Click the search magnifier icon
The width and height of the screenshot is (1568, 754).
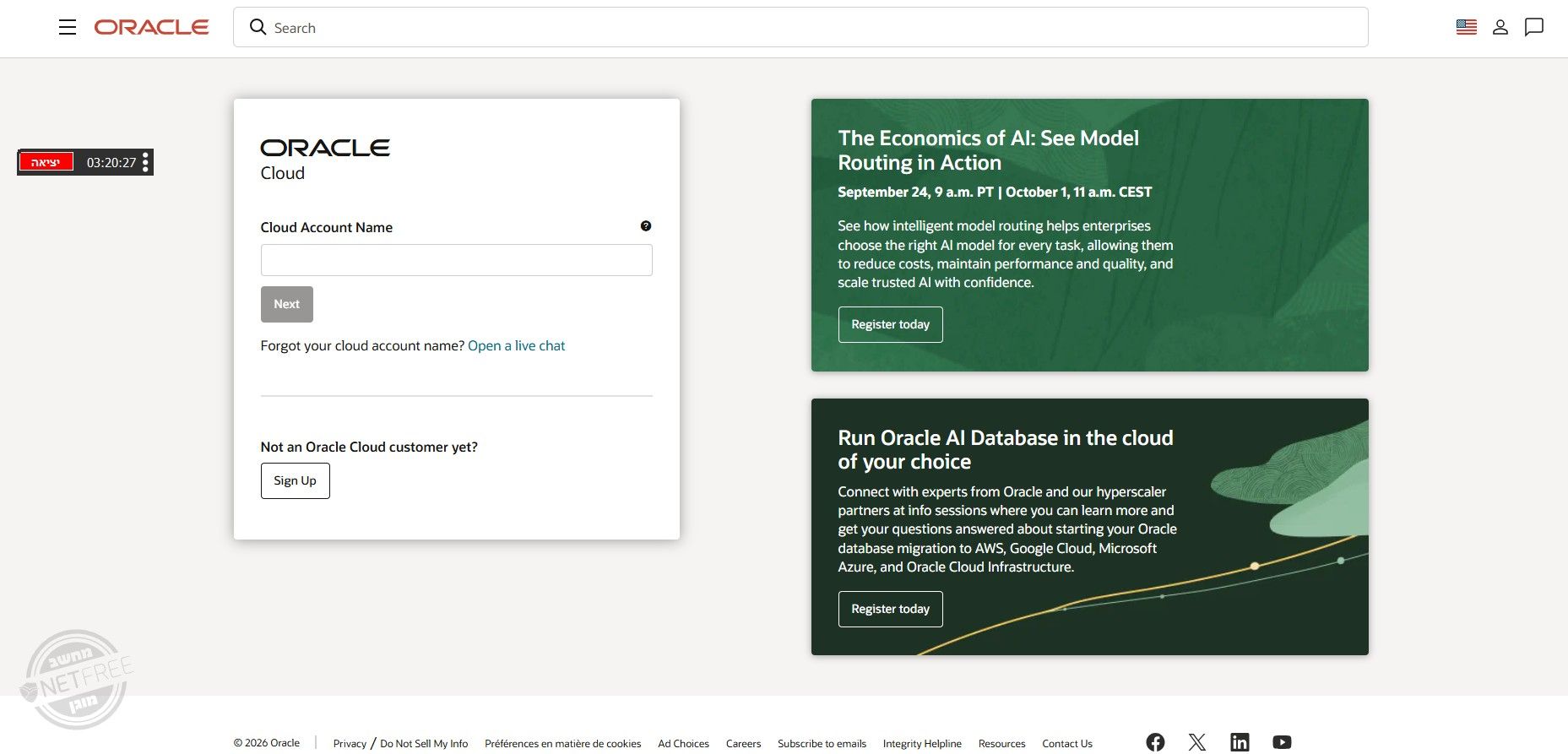coord(258,27)
